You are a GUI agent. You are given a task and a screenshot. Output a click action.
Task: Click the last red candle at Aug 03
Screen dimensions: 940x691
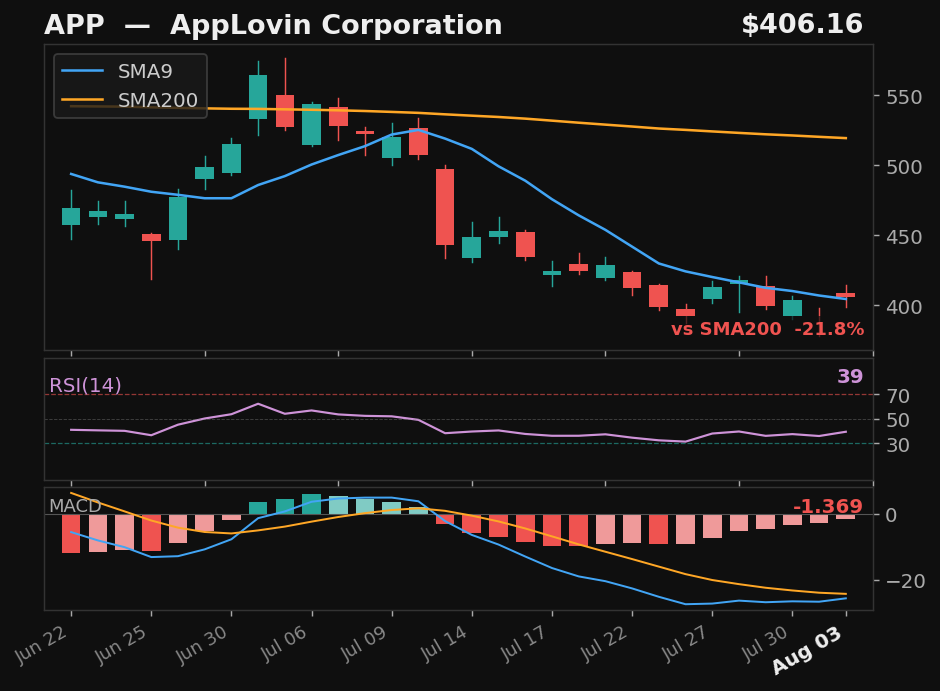[846, 295]
